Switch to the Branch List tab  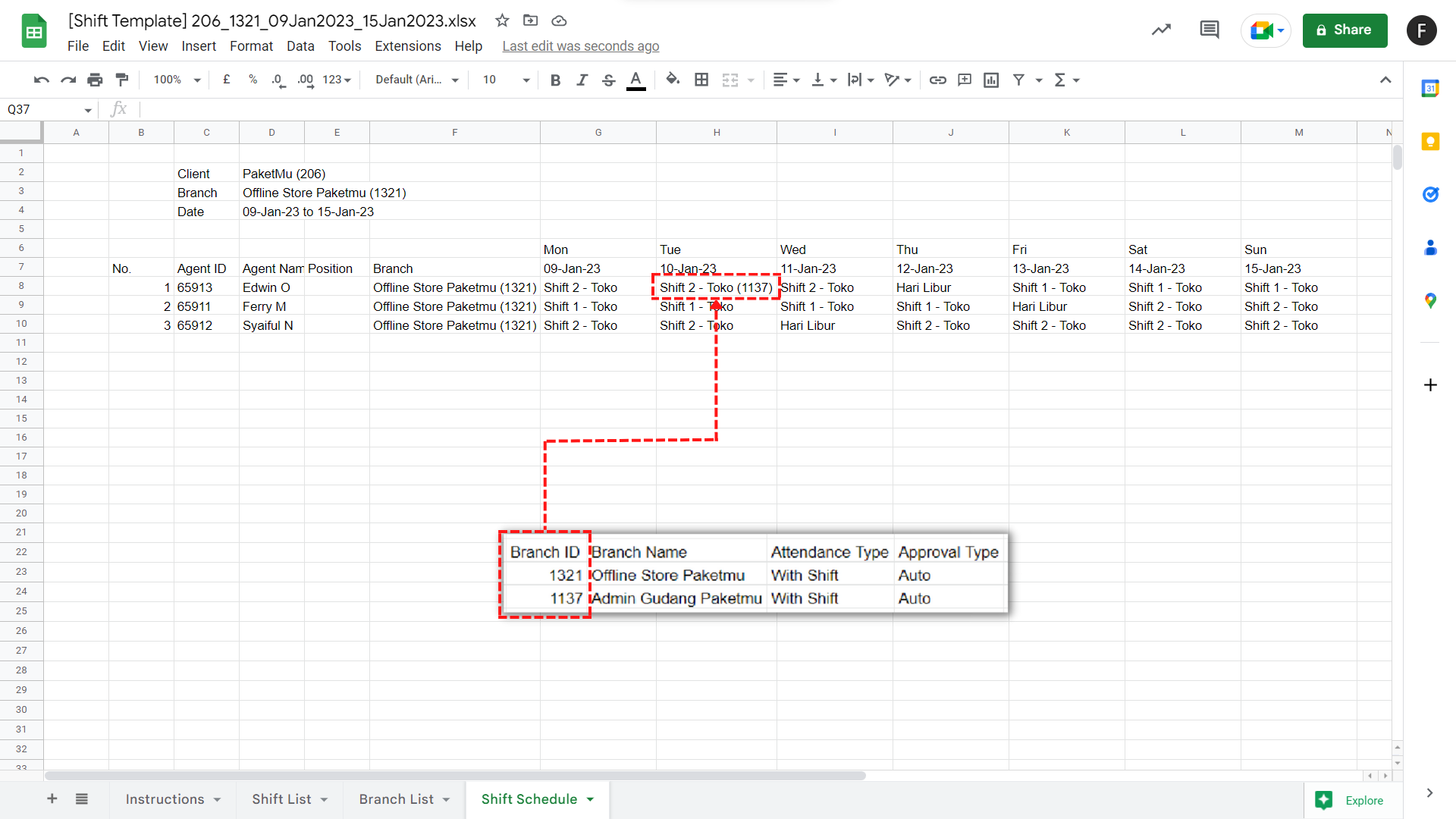[x=404, y=799]
